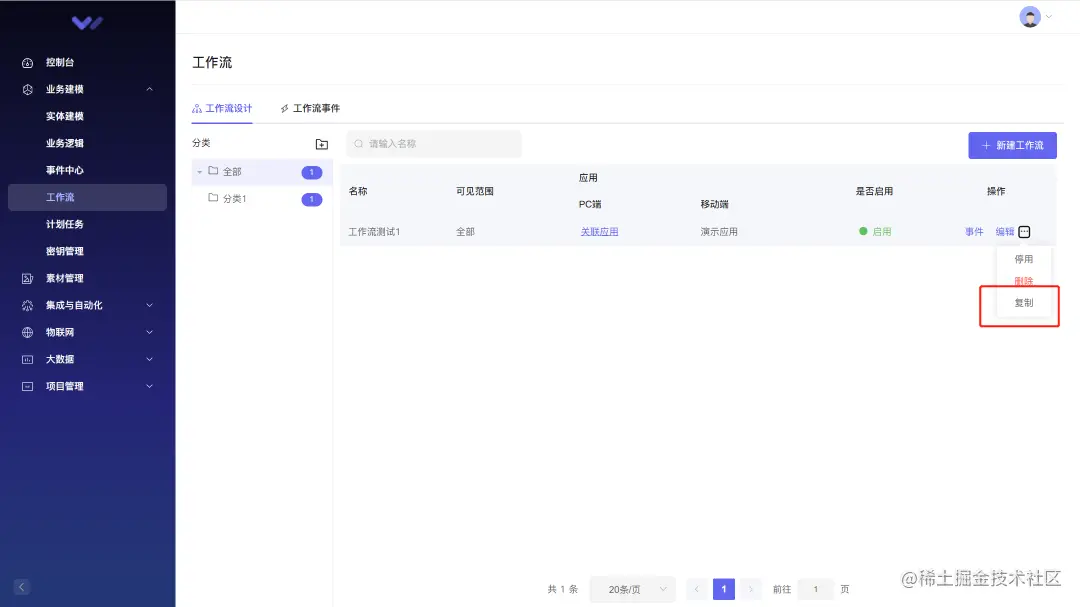This screenshot has height=607, width=1080.
Task: Collapse the 业务建模 menu chevron
Action: 149,90
